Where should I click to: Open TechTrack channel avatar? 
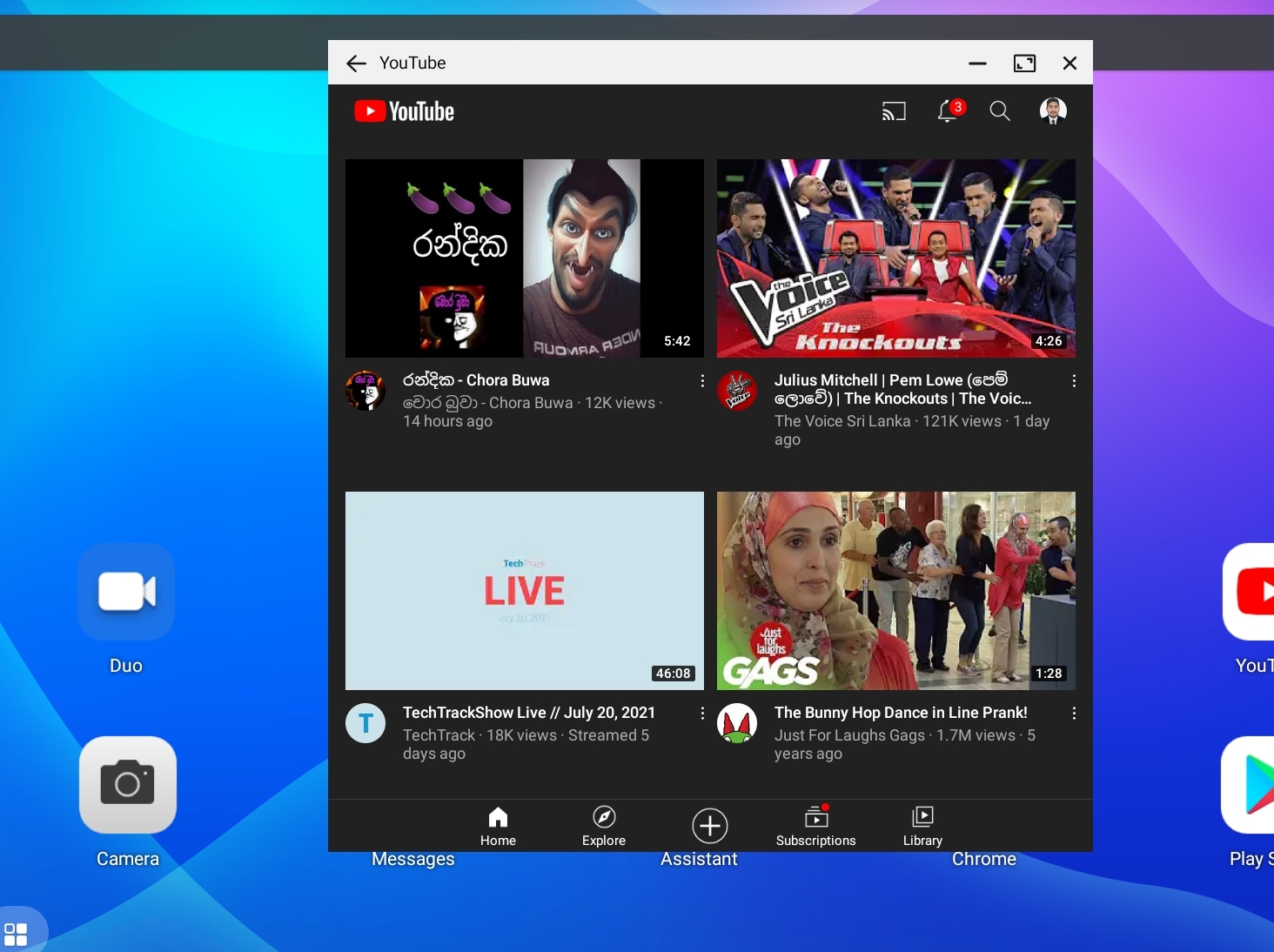point(365,723)
